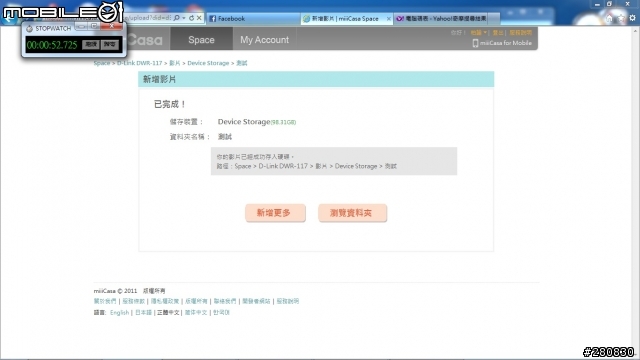Click the address bar search magnifier icon
Screen dimensions: 640x360
pyautogui.click(x=176, y=18)
